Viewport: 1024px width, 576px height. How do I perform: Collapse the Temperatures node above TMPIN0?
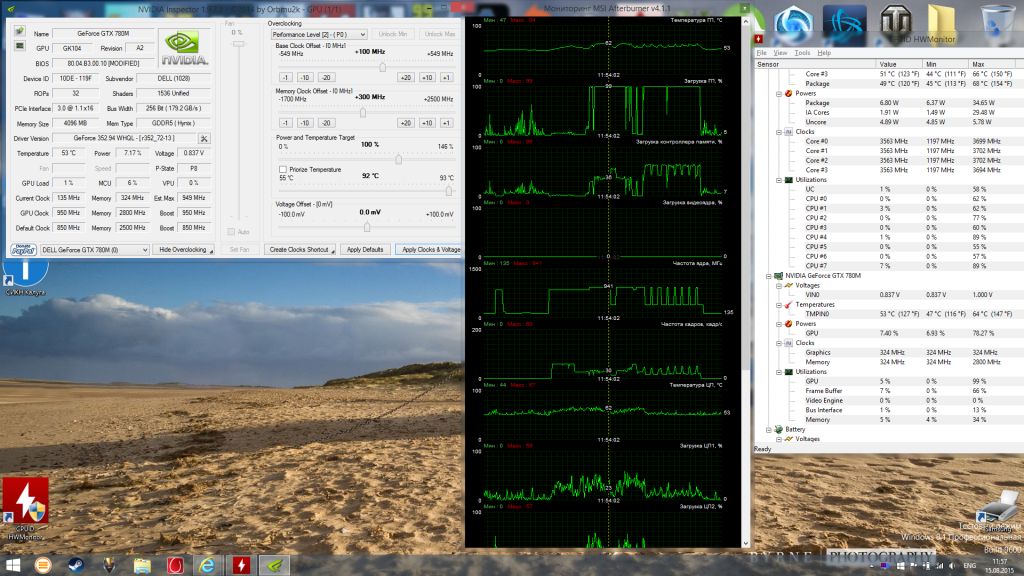point(779,305)
